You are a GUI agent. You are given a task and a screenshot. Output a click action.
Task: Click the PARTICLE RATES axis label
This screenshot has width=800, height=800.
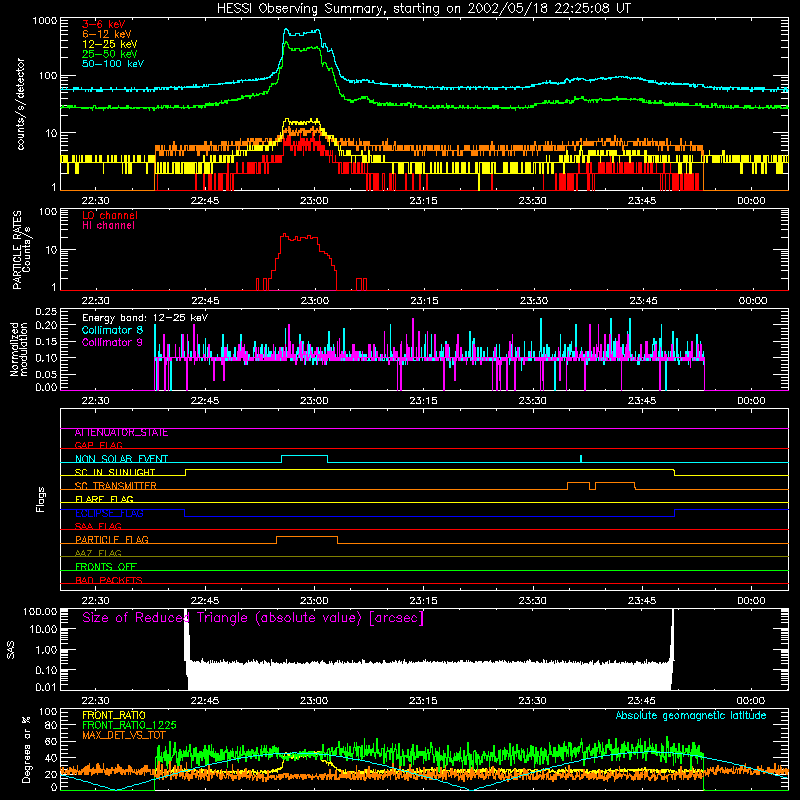pos(17,250)
